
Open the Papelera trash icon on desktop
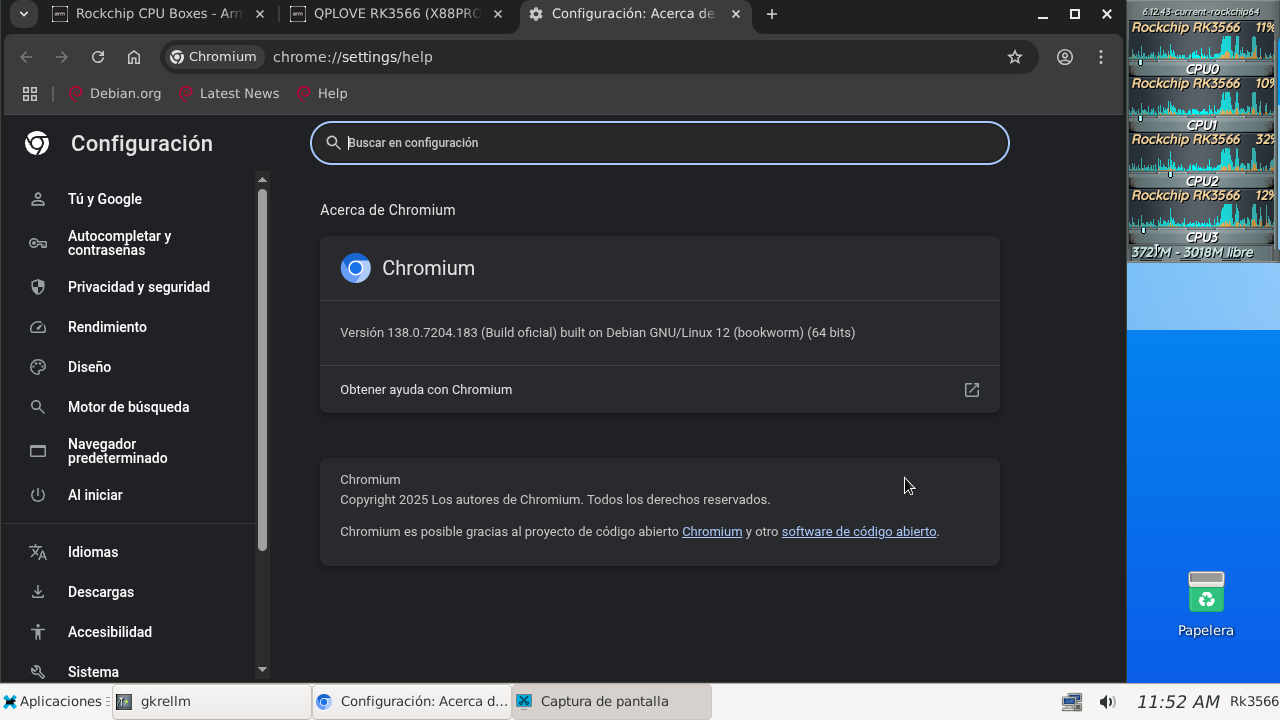pos(1206,603)
